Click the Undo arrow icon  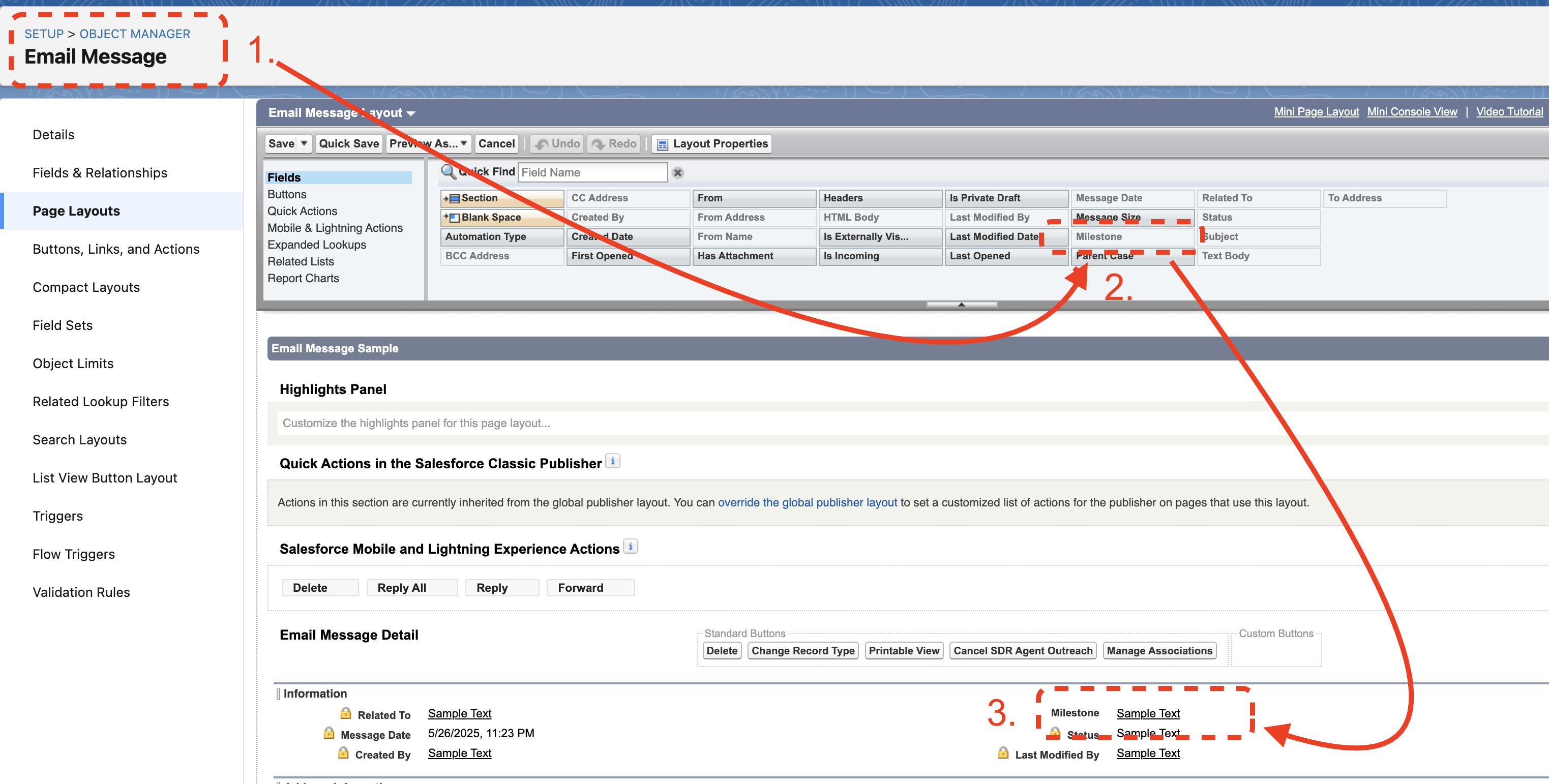coord(542,144)
